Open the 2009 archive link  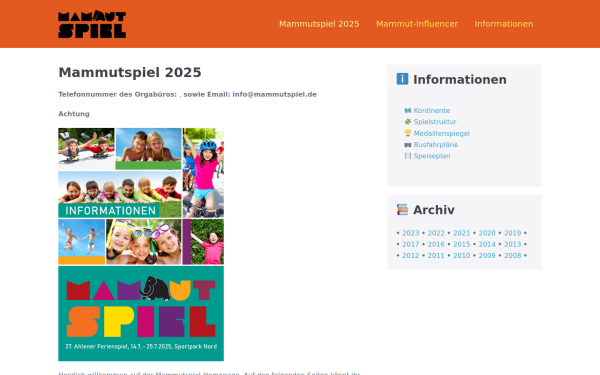(487, 256)
